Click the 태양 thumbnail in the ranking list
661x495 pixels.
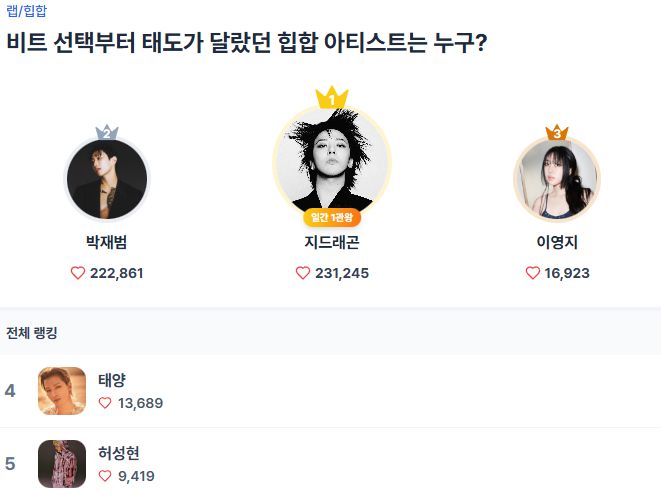(62, 391)
